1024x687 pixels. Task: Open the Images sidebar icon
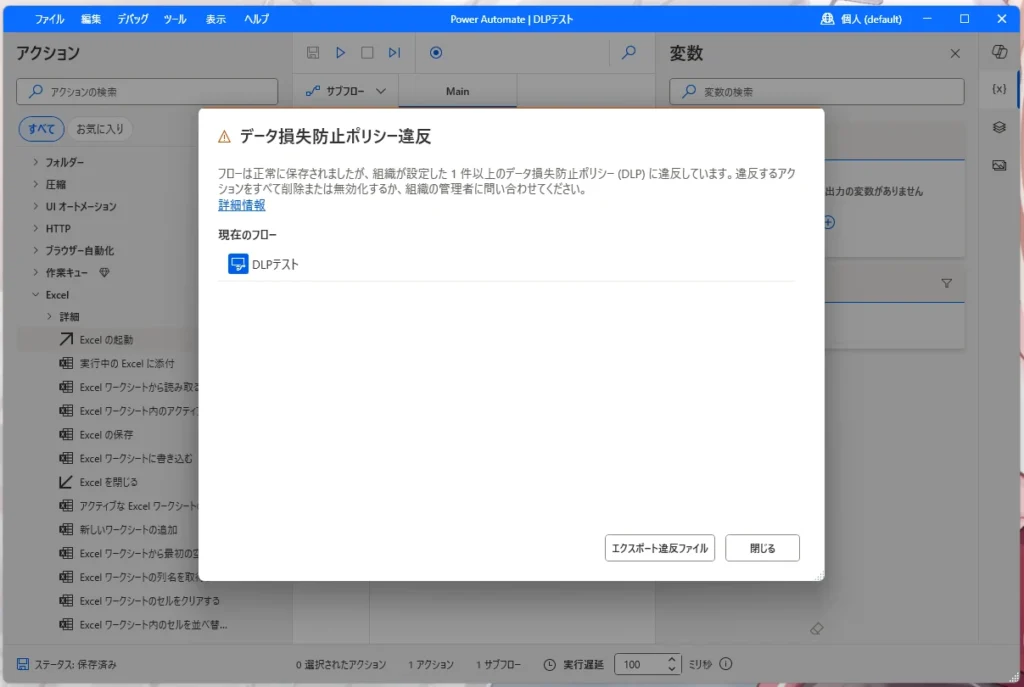[999, 165]
